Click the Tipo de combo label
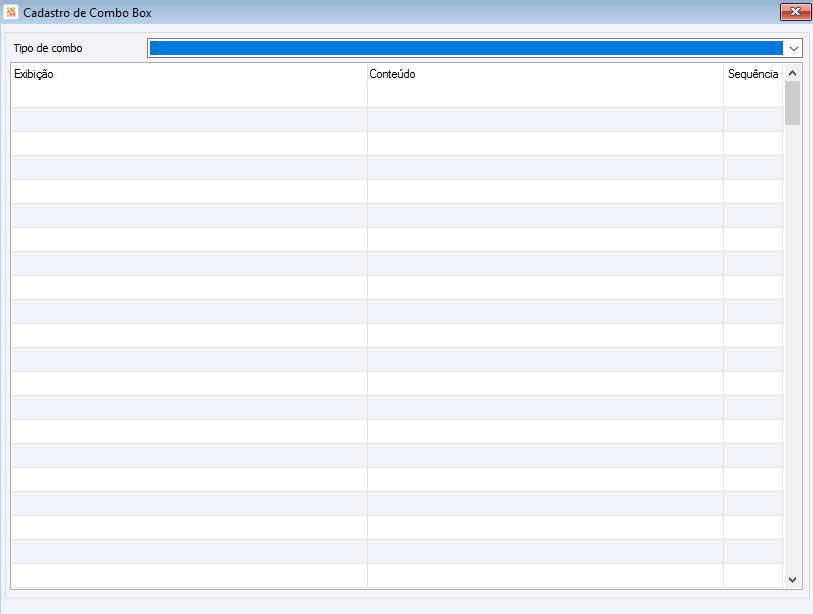The image size is (813, 614). pyautogui.click(x=48, y=48)
